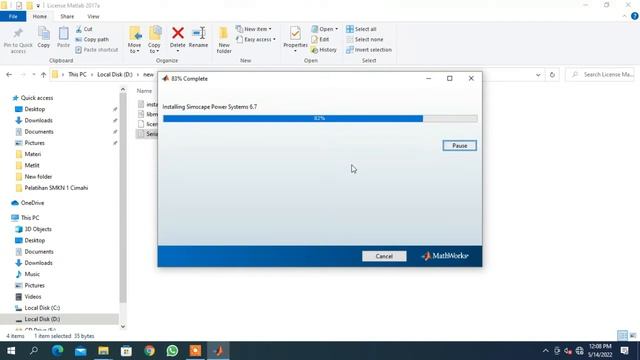Image resolution: width=640 pixels, height=360 pixels.
Task: Click the Name column header
Action: 144,91
